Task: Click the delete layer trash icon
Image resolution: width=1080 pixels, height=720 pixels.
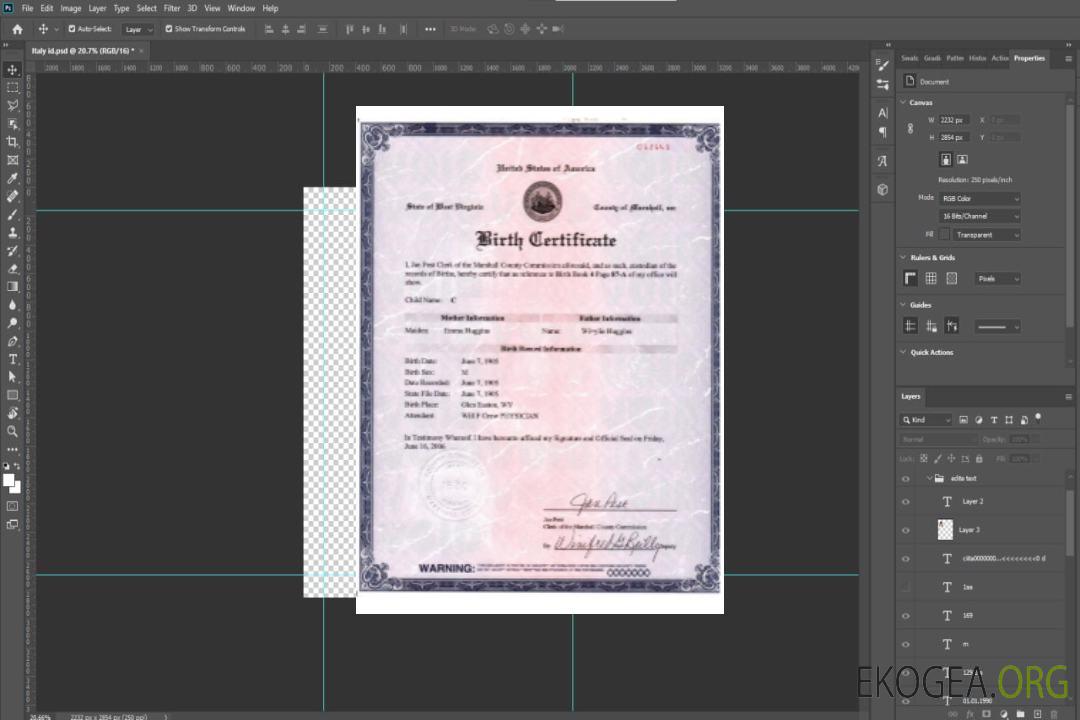Action: 1053,714
